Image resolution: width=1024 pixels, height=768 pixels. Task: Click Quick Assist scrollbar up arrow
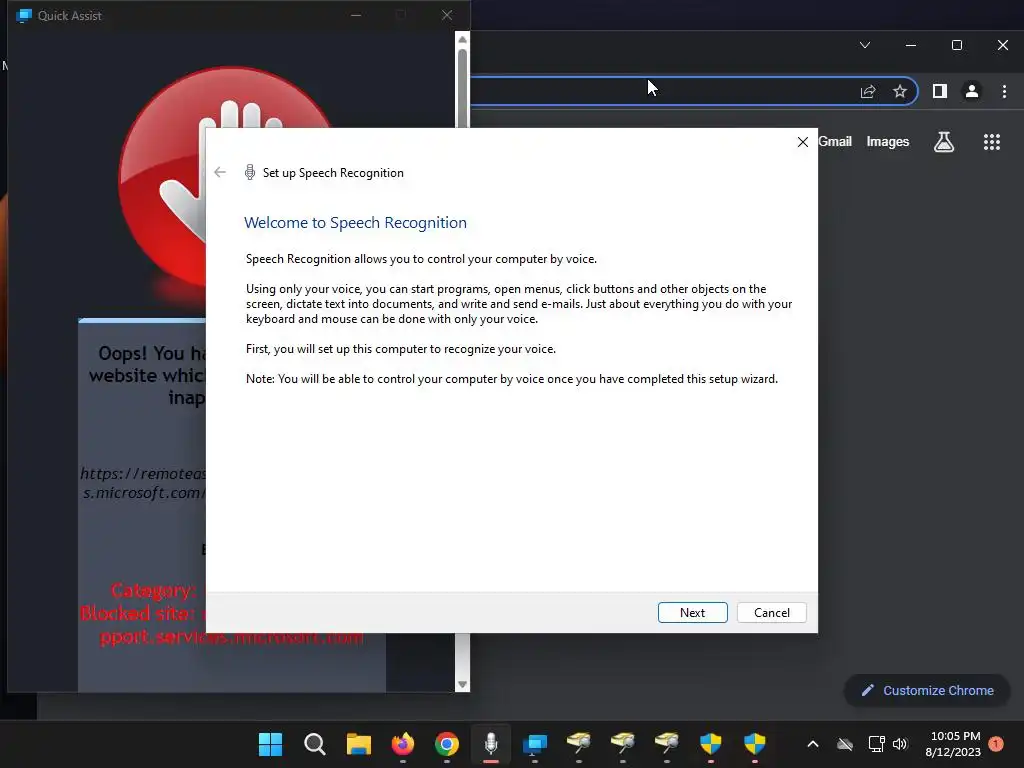click(x=462, y=39)
